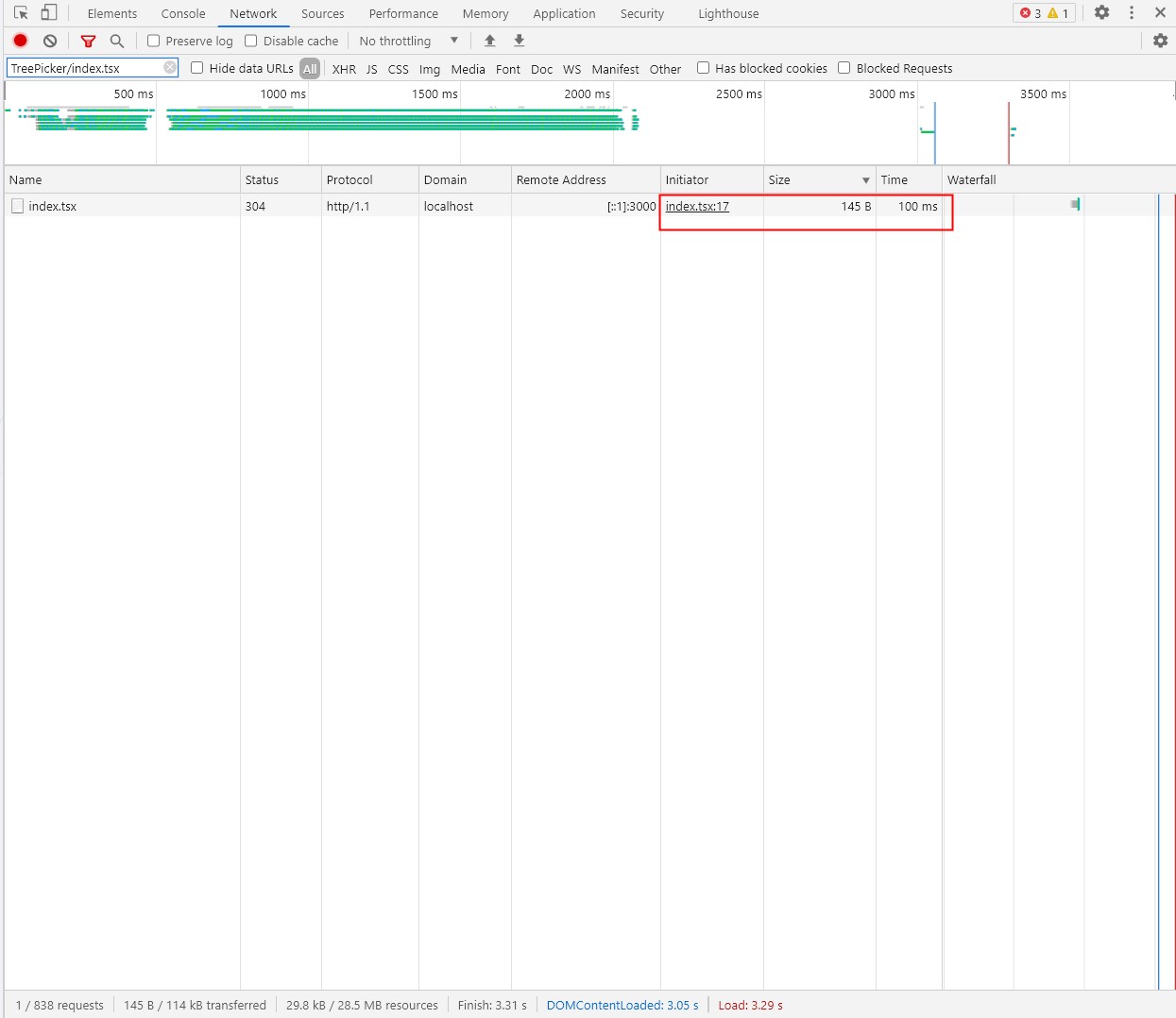Sort by the Status column header
This screenshot has width=1176, height=1018.
tap(281, 179)
